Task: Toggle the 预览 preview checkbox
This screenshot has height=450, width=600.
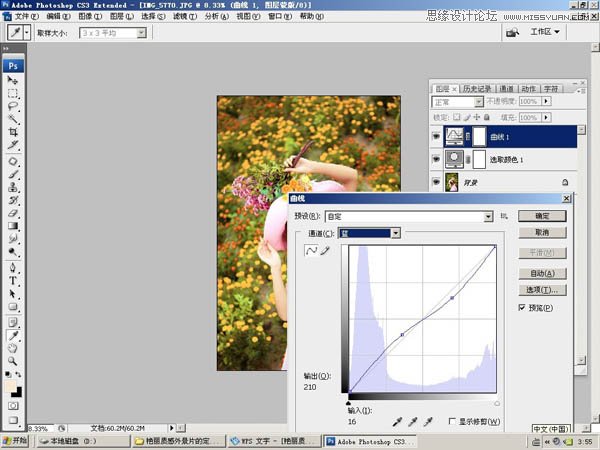Action: (x=522, y=309)
